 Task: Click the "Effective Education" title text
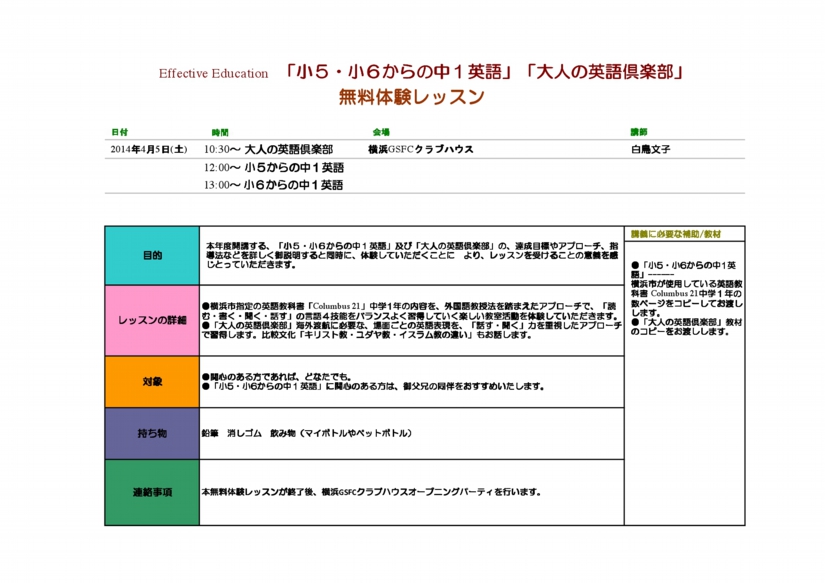click(213, 73)
